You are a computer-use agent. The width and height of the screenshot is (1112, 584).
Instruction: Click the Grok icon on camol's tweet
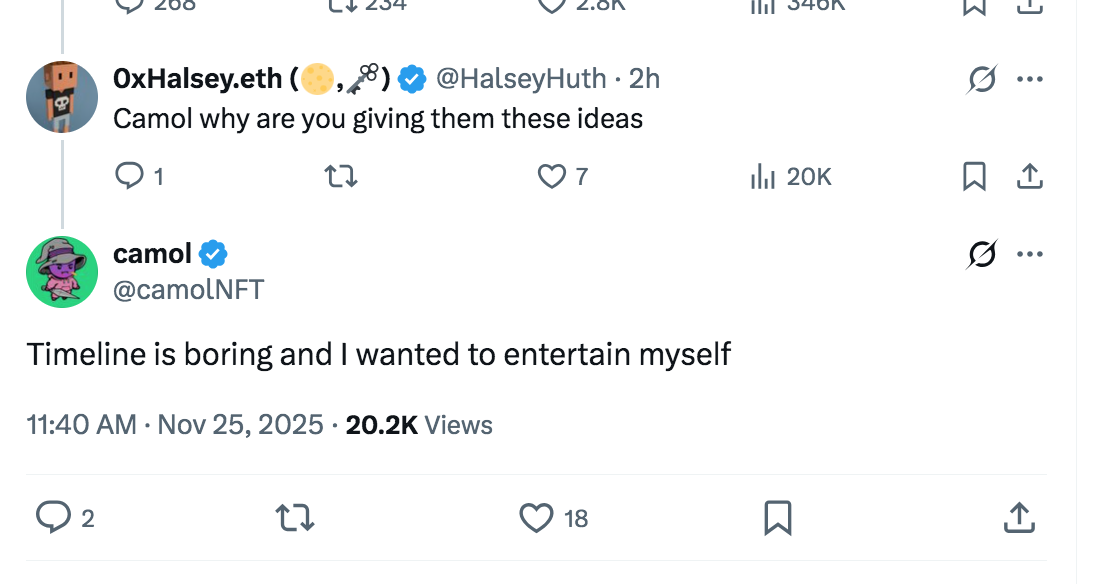click(x=982, y=256)
